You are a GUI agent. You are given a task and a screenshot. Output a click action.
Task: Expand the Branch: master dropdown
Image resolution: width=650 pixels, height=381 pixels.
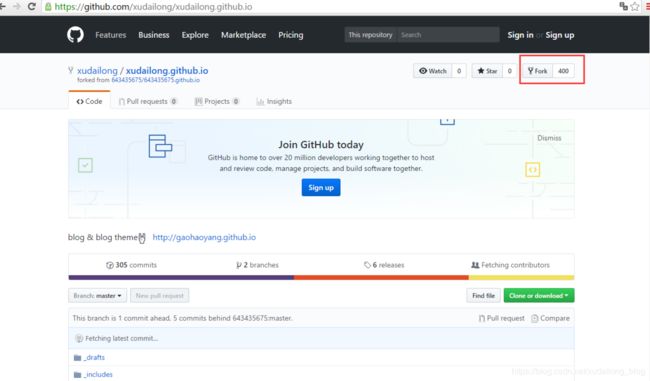click(x=97, y=296)
